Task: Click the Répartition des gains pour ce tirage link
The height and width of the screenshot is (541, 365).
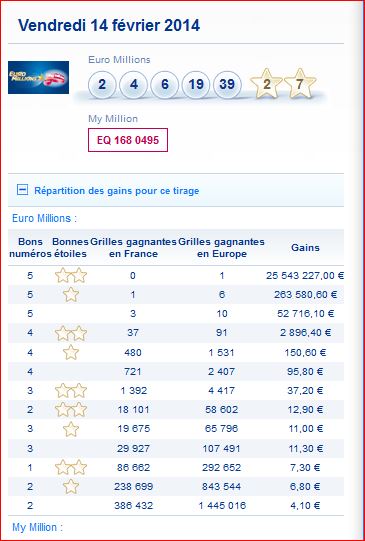Action: pyautogui.click(x=117, y=191)
